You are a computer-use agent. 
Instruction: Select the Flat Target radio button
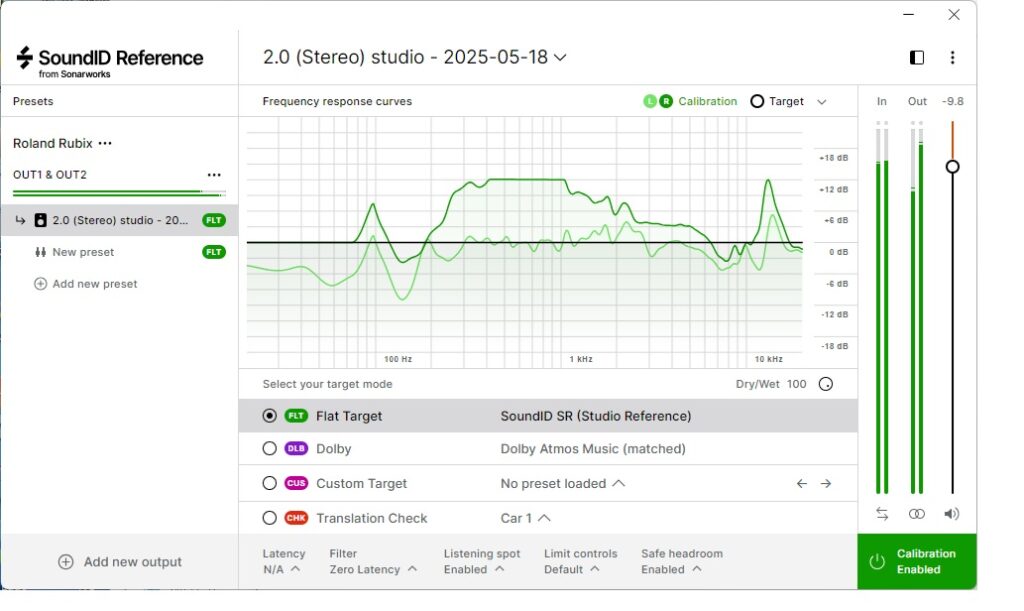click(269, 416)
